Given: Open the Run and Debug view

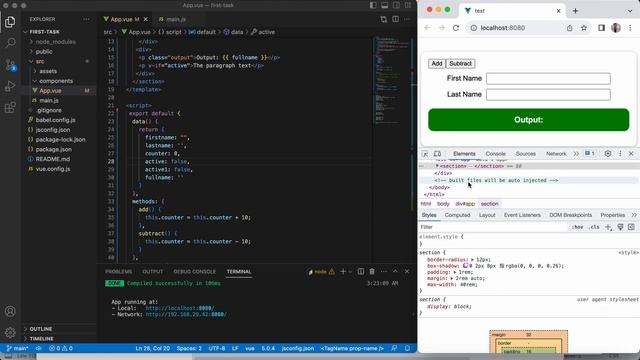Looking at the screenshot, I should click(x=10, y=86).
